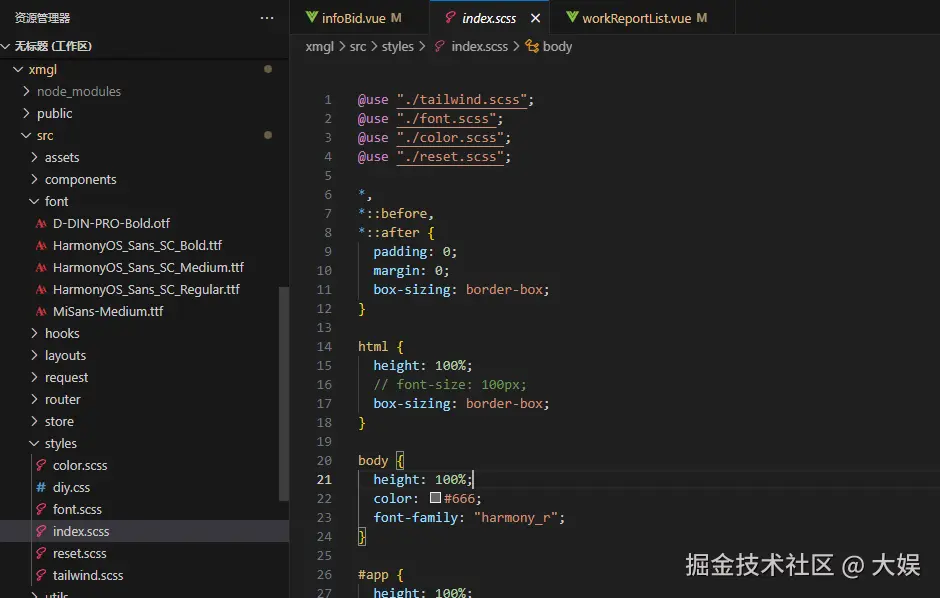Click the Sass icon beside tailwind.scss
The width and height of the screenshot is (940, 598).
(41, 575)
